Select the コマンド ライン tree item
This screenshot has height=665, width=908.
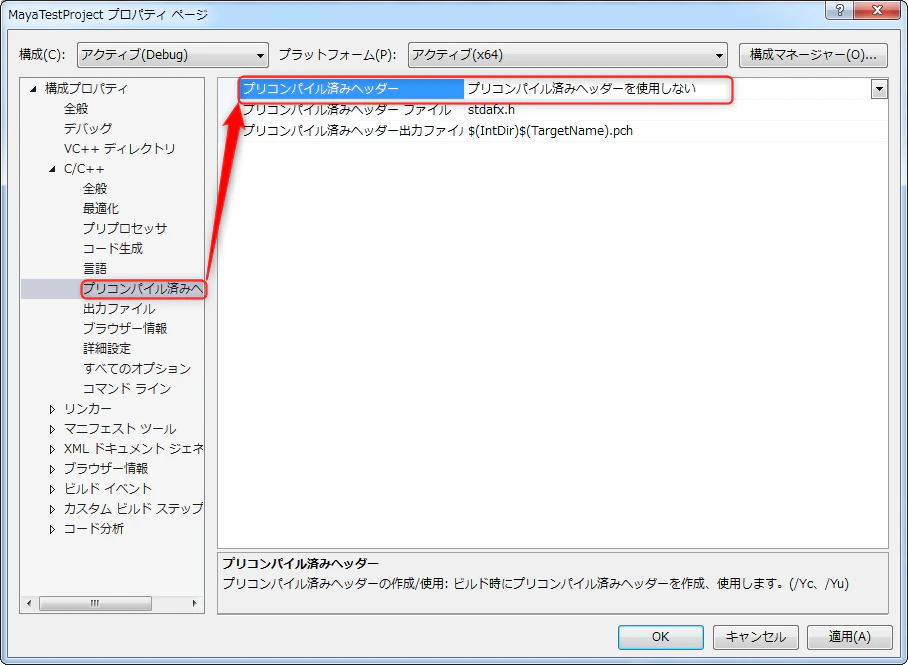[127, 389]
